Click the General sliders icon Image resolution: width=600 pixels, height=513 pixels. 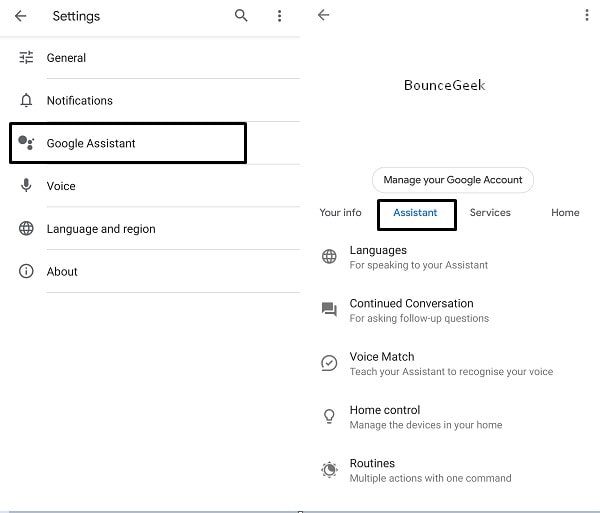coord(26,57)
